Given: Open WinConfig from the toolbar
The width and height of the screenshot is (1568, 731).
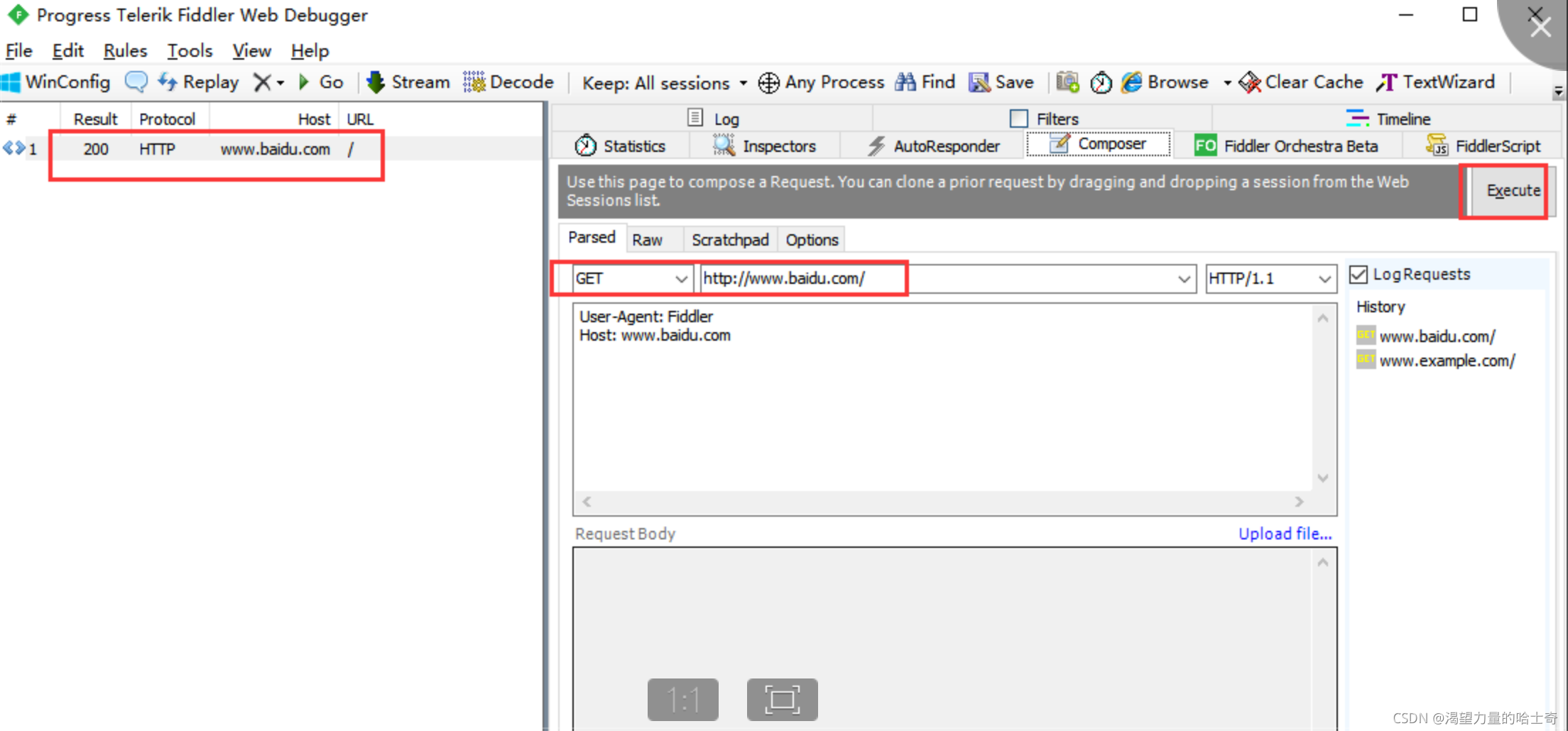Looking at the screenshot, I should pyautogui.click(x=55, y=82).
